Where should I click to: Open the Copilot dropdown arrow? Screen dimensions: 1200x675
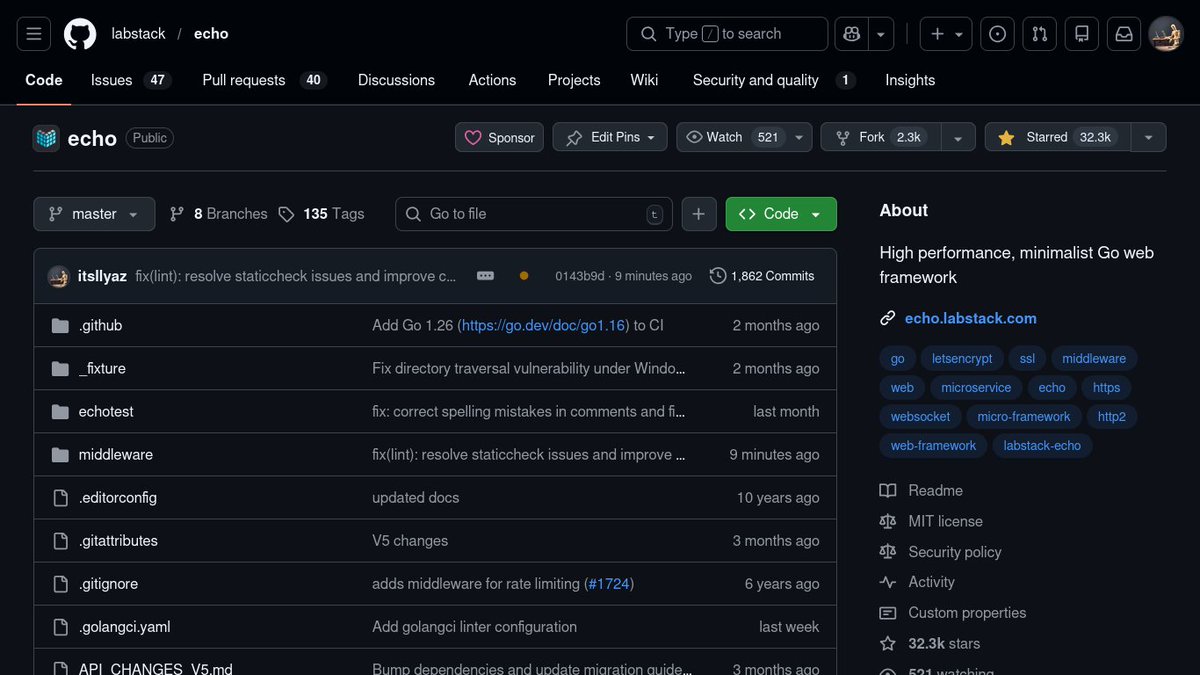click(x=881, y=34)
